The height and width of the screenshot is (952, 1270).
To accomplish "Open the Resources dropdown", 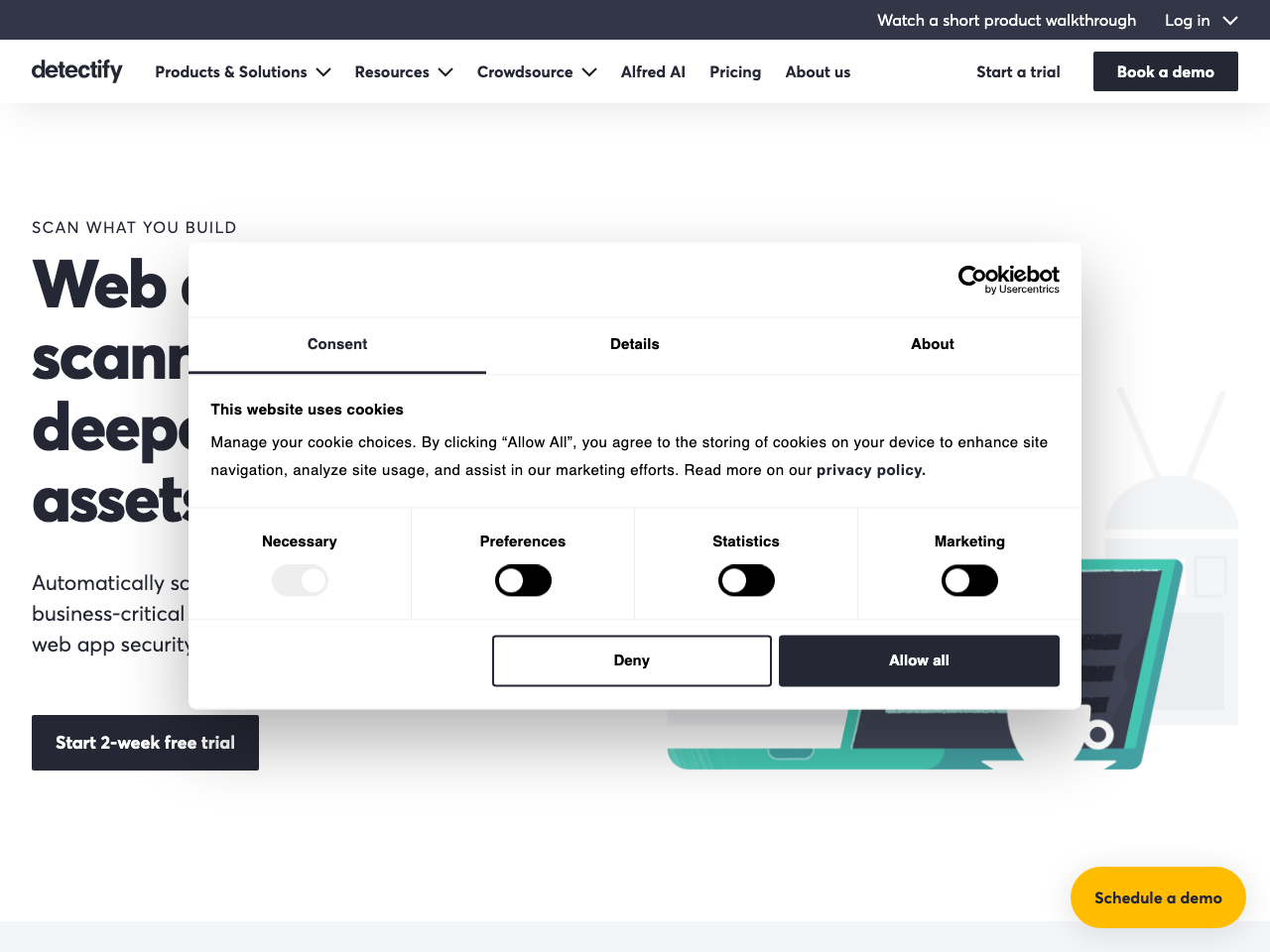I will [x=403, y=71].
